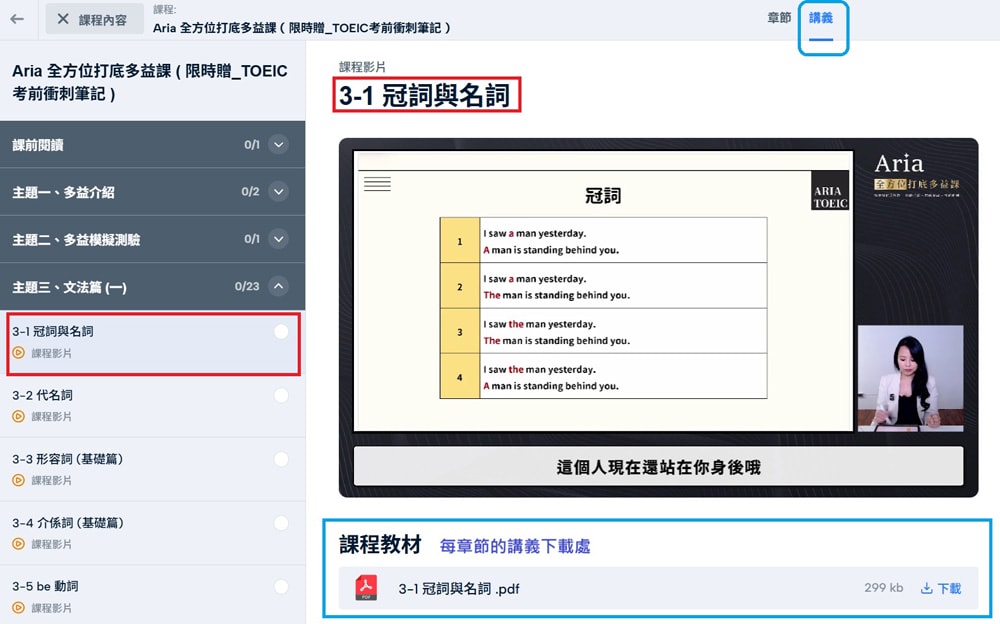Image resolution: width=1000 pixels, height=624 pixels.
Task: Switch to the 章節 tab
Action: click(x=779, y=18)
